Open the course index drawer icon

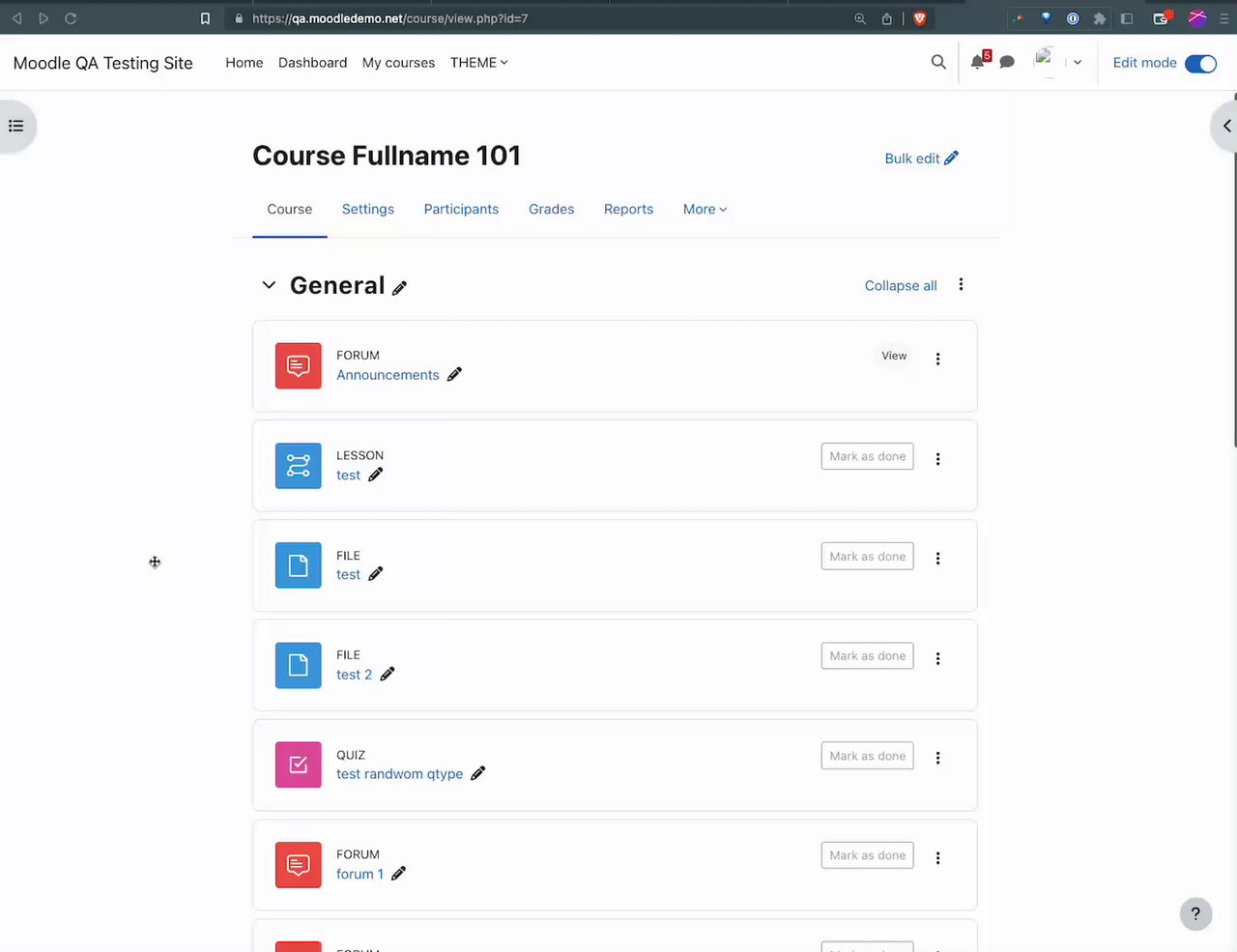click(x=16, y=126)
